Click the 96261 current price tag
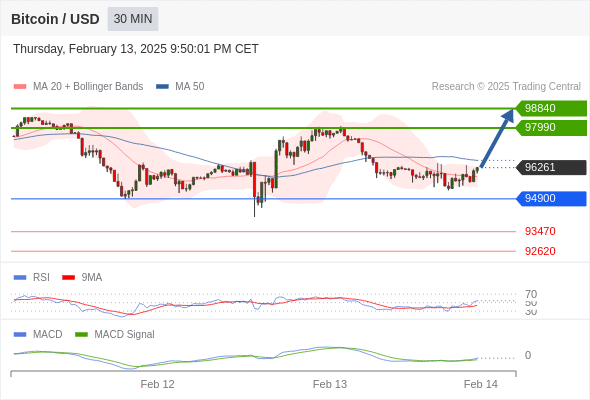 pyautogui.click(x=551, y=167)
